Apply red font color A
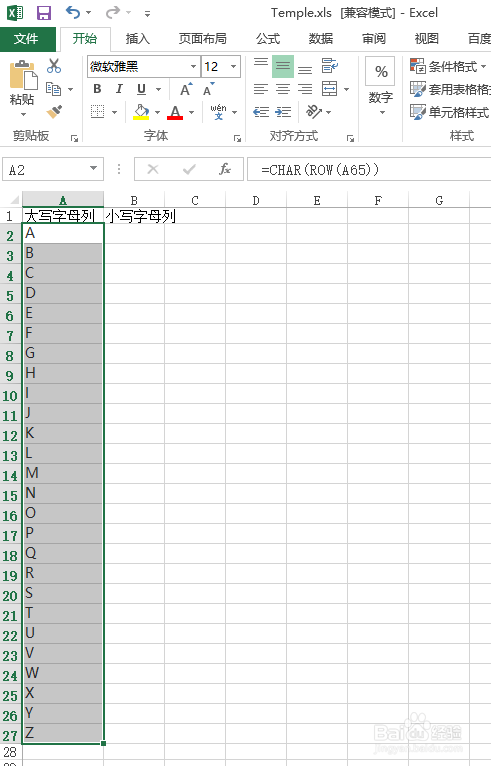491x766 pixels. [175, 112]
